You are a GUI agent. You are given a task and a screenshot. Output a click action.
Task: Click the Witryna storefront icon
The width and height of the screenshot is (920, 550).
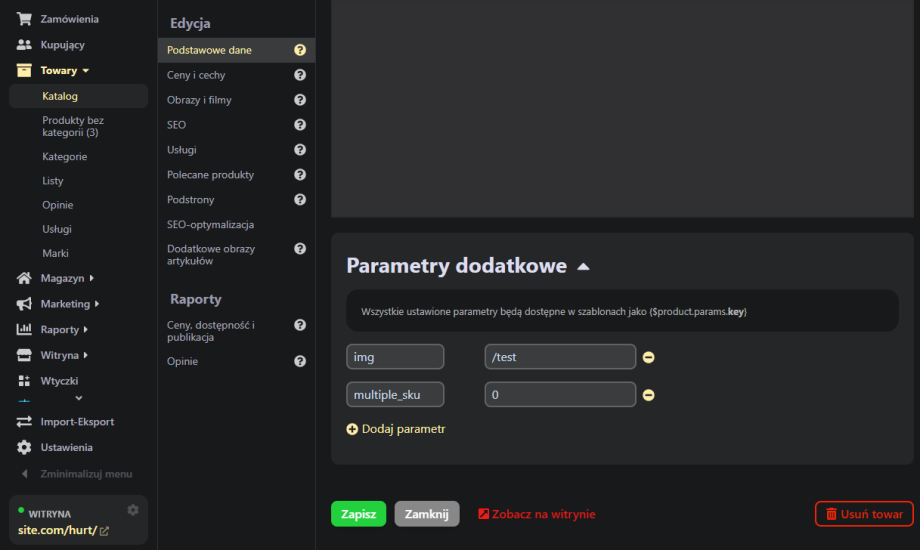(x=24, y=355)
